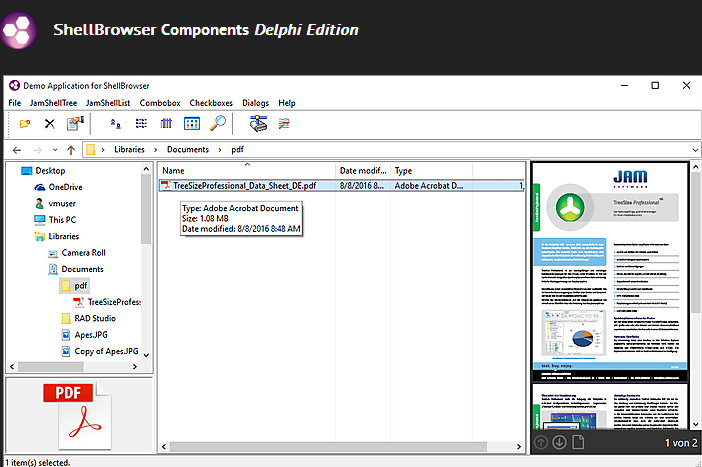The width and height of the screenshot is (702, 467).
Task: Click the 1 von 2 page indicator
Action: point(681,443)
